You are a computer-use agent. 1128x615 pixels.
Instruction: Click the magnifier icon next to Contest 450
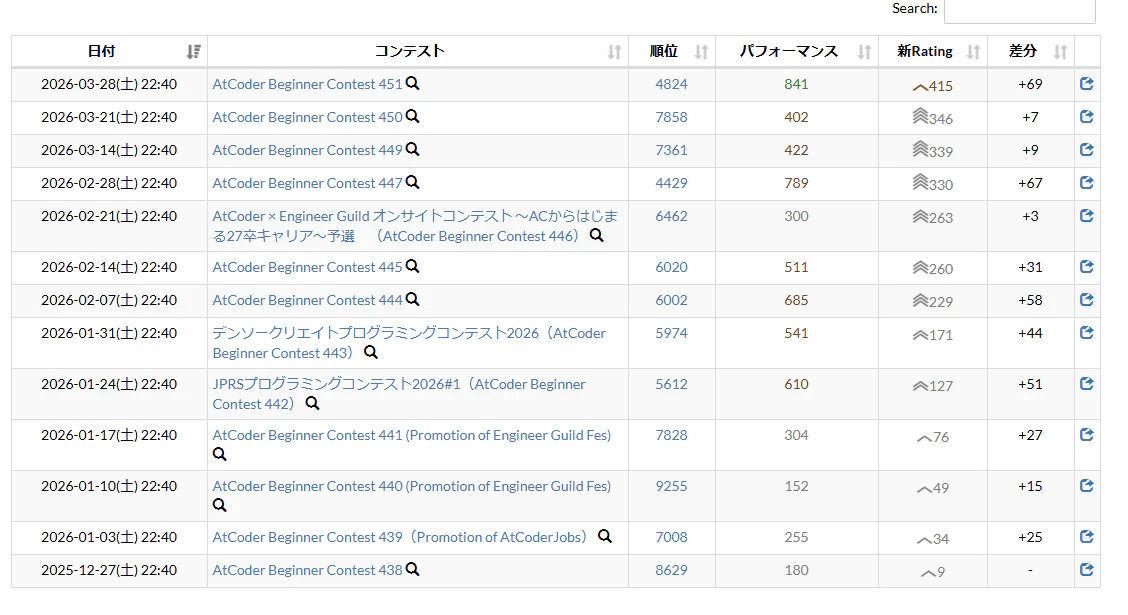[x=412, y=117]
